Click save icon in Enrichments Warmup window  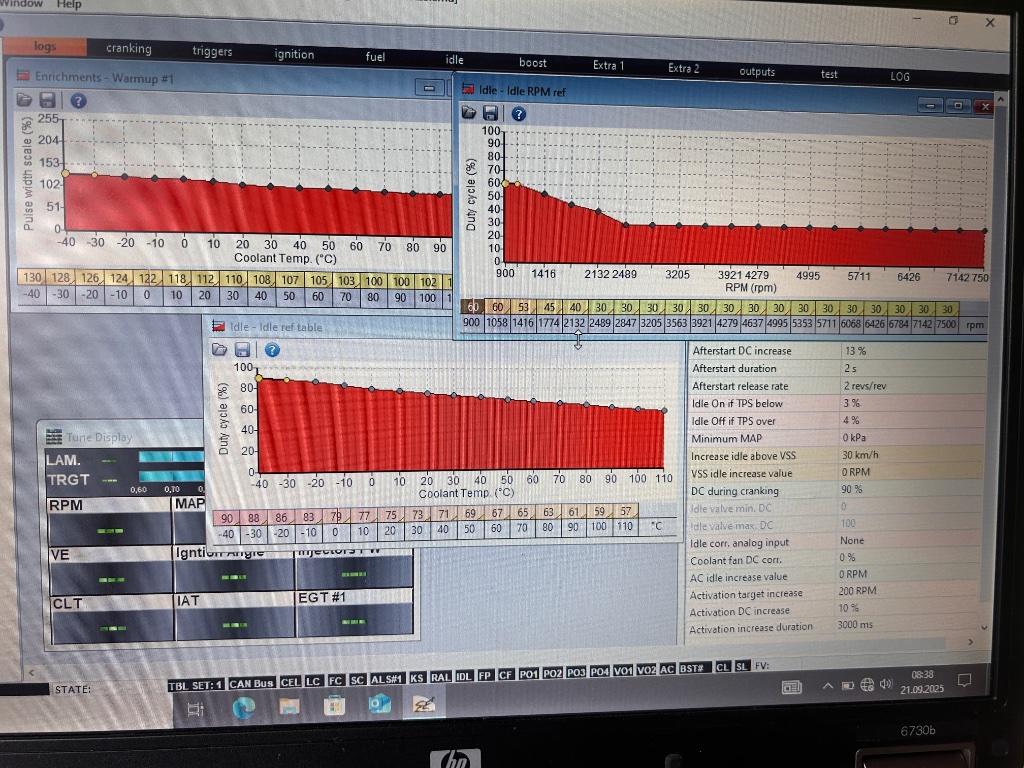coord(46,100)
